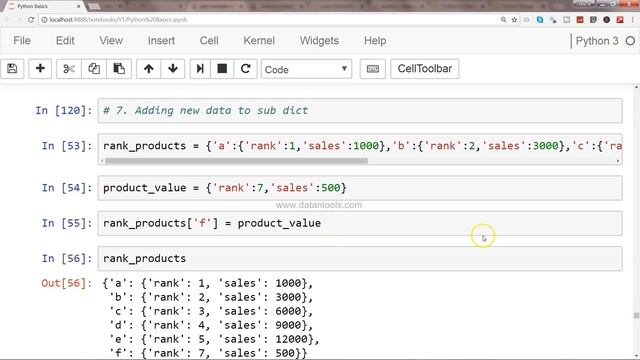
Task: Click output line 'e' rank 5 sales 12000
Action: pyautogui.click(x=214, y=339)
